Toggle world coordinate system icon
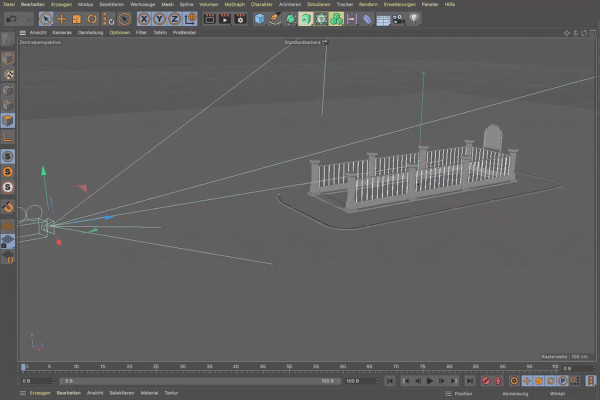Image resolution: width=600 pixels, height=400 pixels. coord(190,19)
